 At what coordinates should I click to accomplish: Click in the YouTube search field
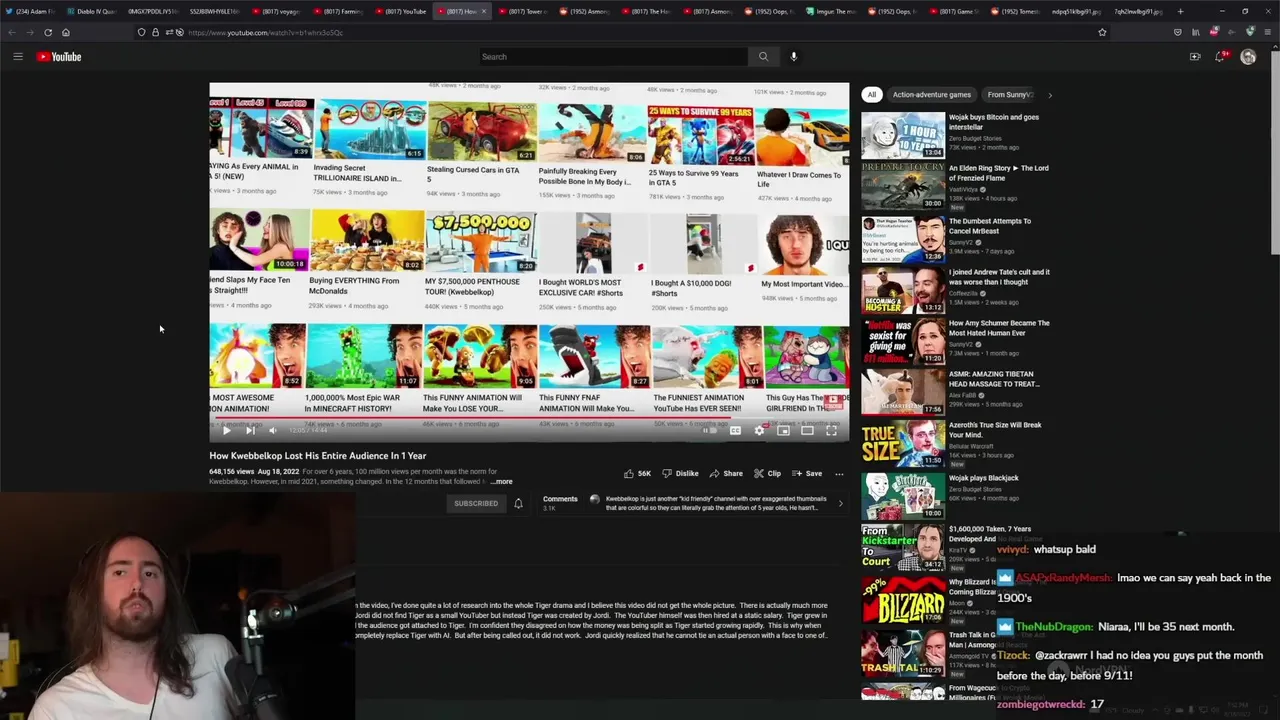pyautogui.click(x=612, y=57)
